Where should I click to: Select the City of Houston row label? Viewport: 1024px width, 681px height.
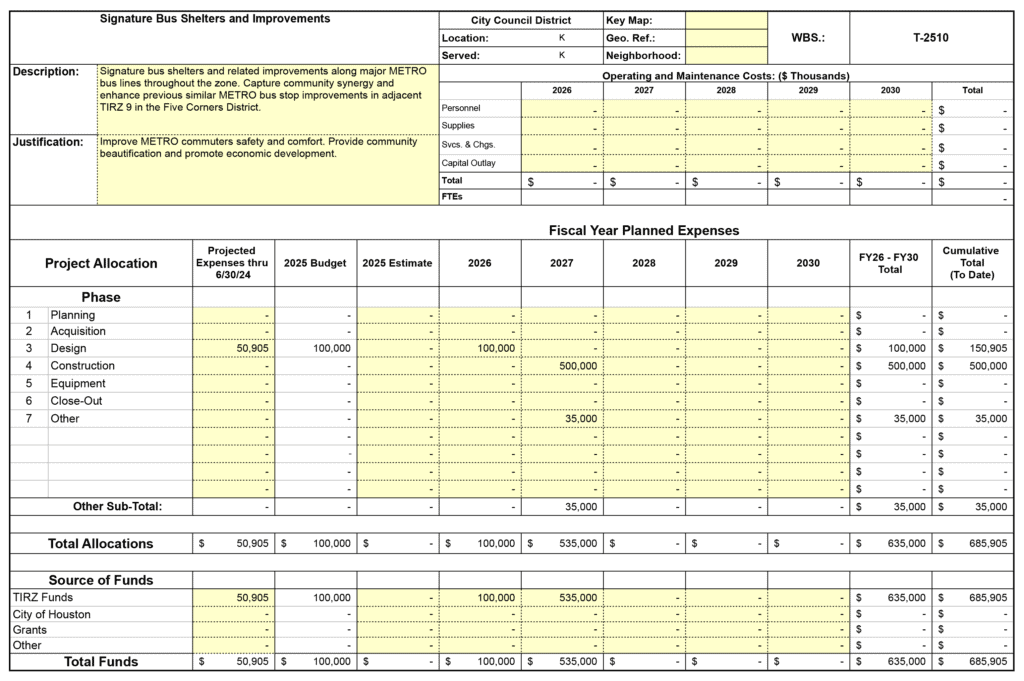[52, 614]
